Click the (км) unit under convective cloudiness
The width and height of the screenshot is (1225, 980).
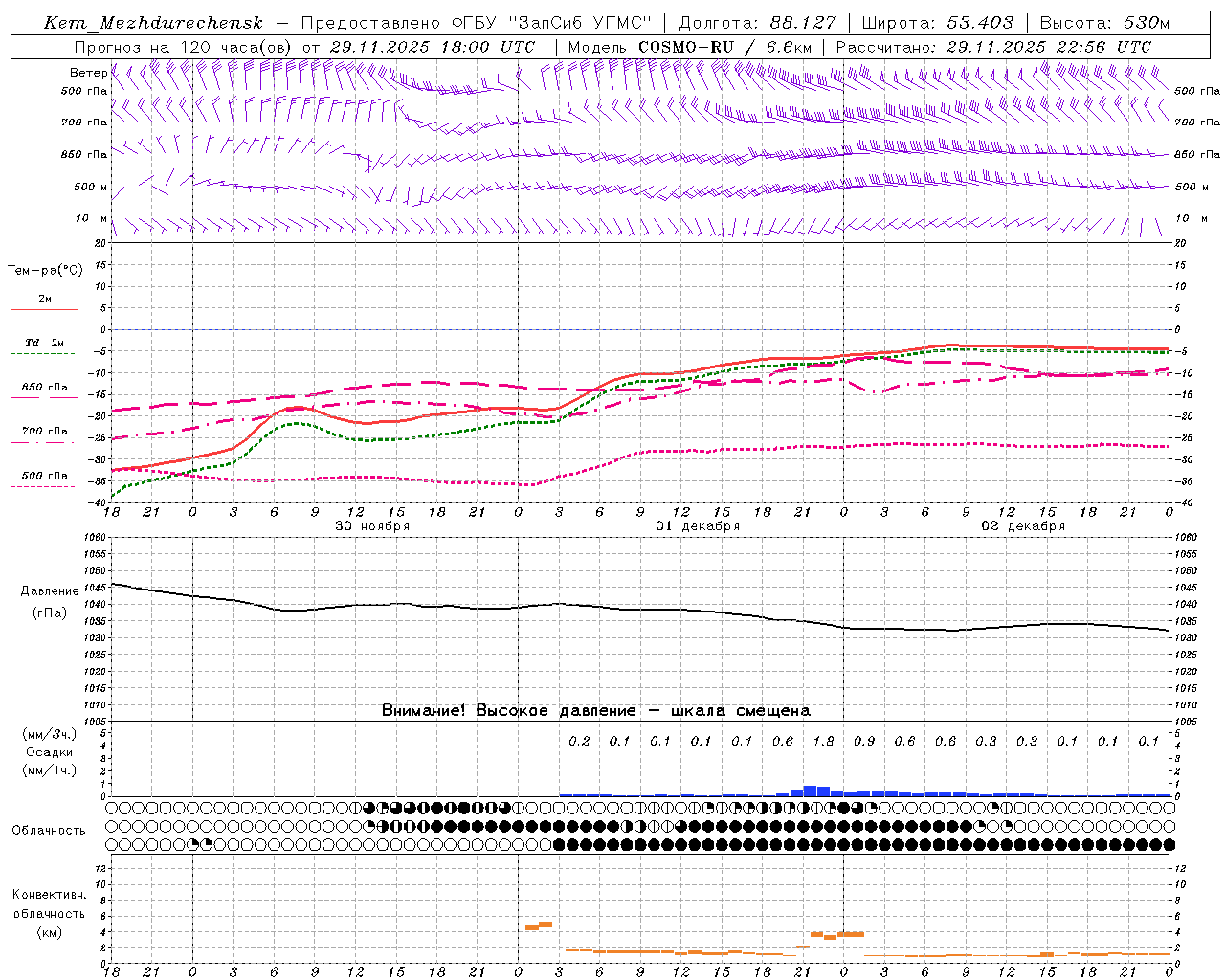(49, 932)
